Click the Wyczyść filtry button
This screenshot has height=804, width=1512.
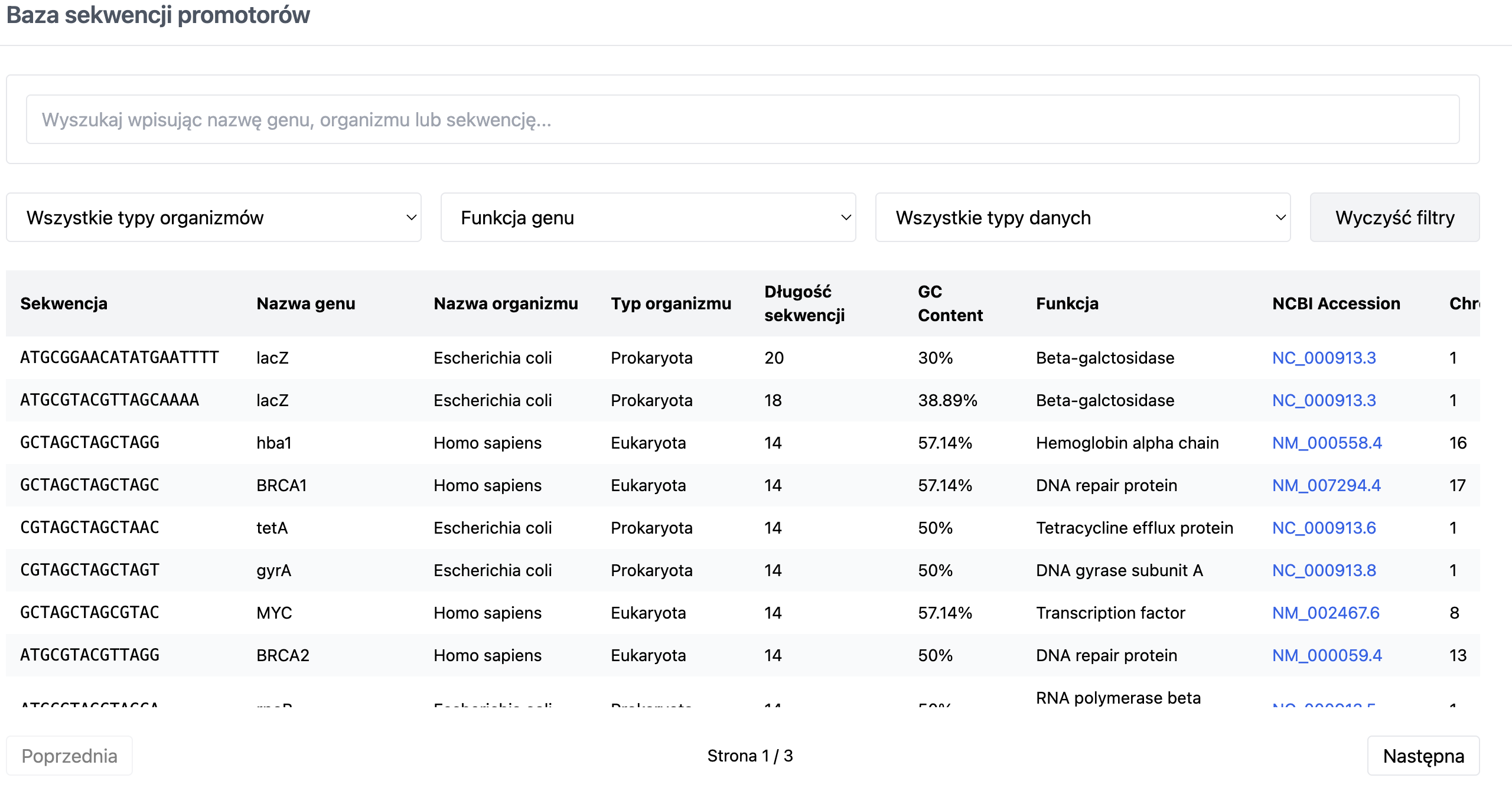(x=1394, y=217)
